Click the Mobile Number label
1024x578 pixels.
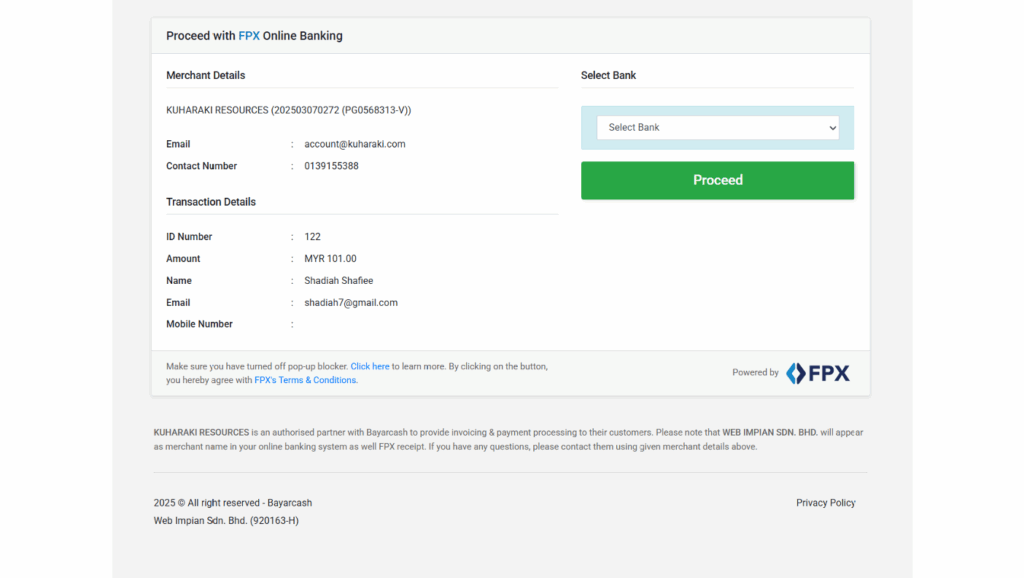(x=199, y=324)
